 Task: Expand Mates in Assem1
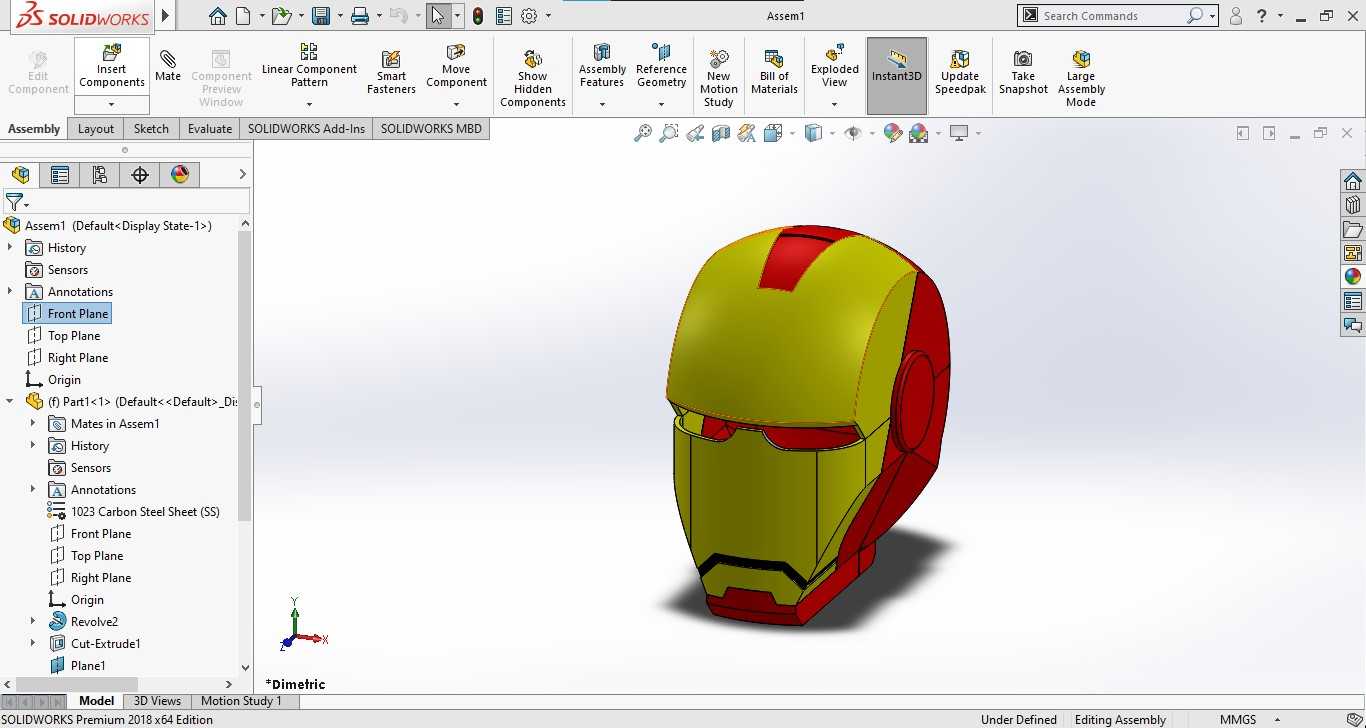tap(33, 423)
